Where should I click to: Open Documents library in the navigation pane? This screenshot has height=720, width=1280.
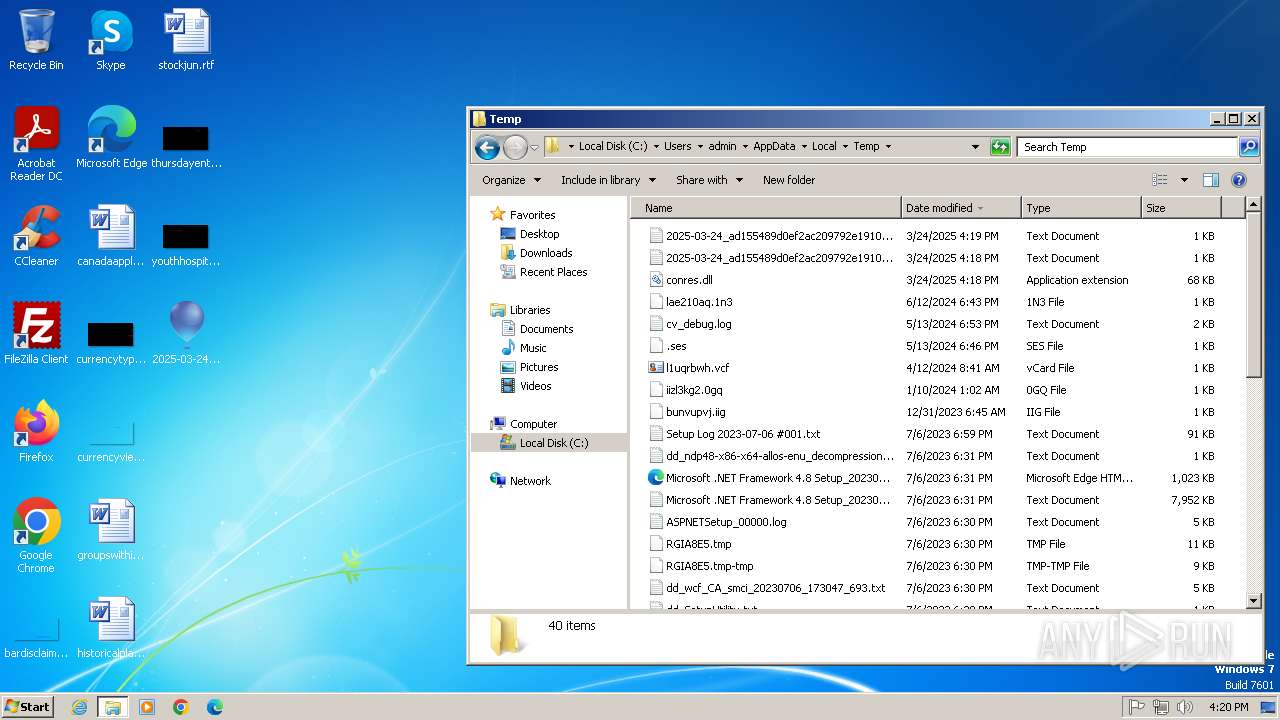tap(546, 329)
